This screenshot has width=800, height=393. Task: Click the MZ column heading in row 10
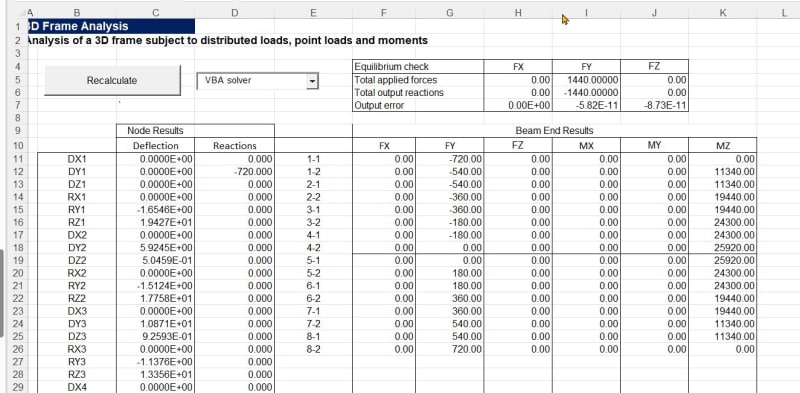[x=722, y=146]
